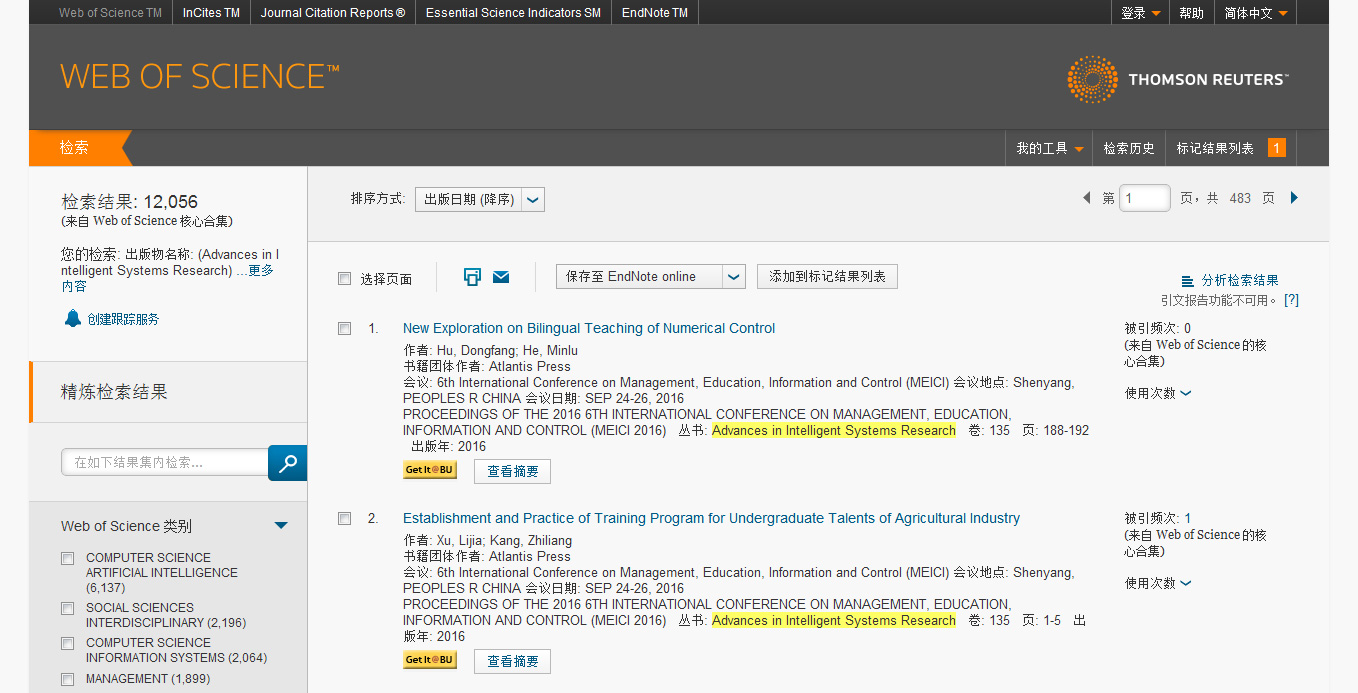This screenshot has height=693, width=1358.
Task: Open the search history menu
Action: tap(1129, 148)
